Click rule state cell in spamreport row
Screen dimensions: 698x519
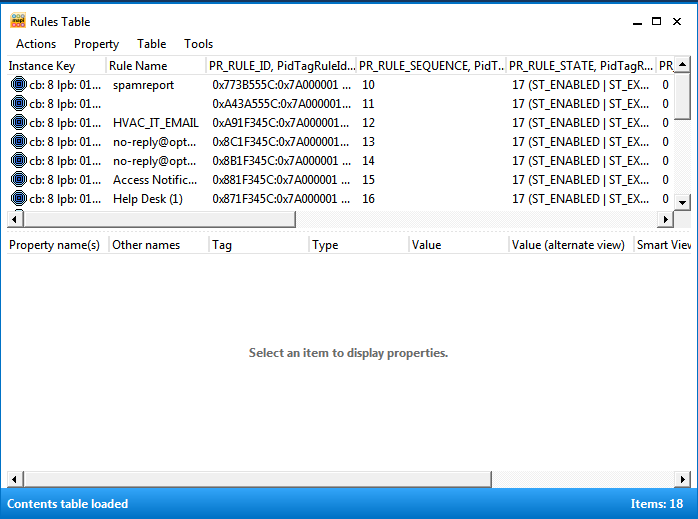[x=580, y=85]
